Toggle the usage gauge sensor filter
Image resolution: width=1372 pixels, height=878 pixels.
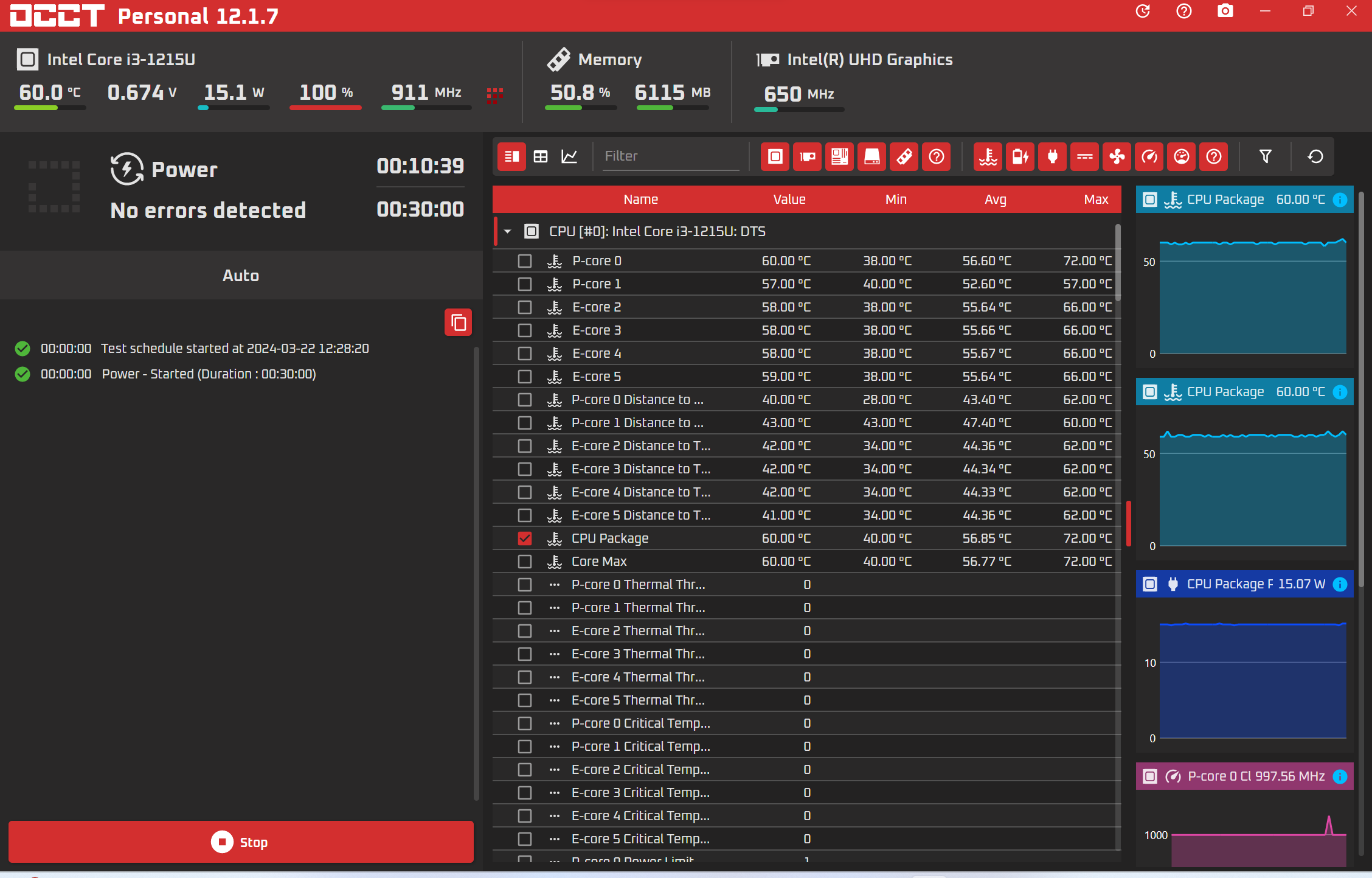click(x=1181, y=156)
